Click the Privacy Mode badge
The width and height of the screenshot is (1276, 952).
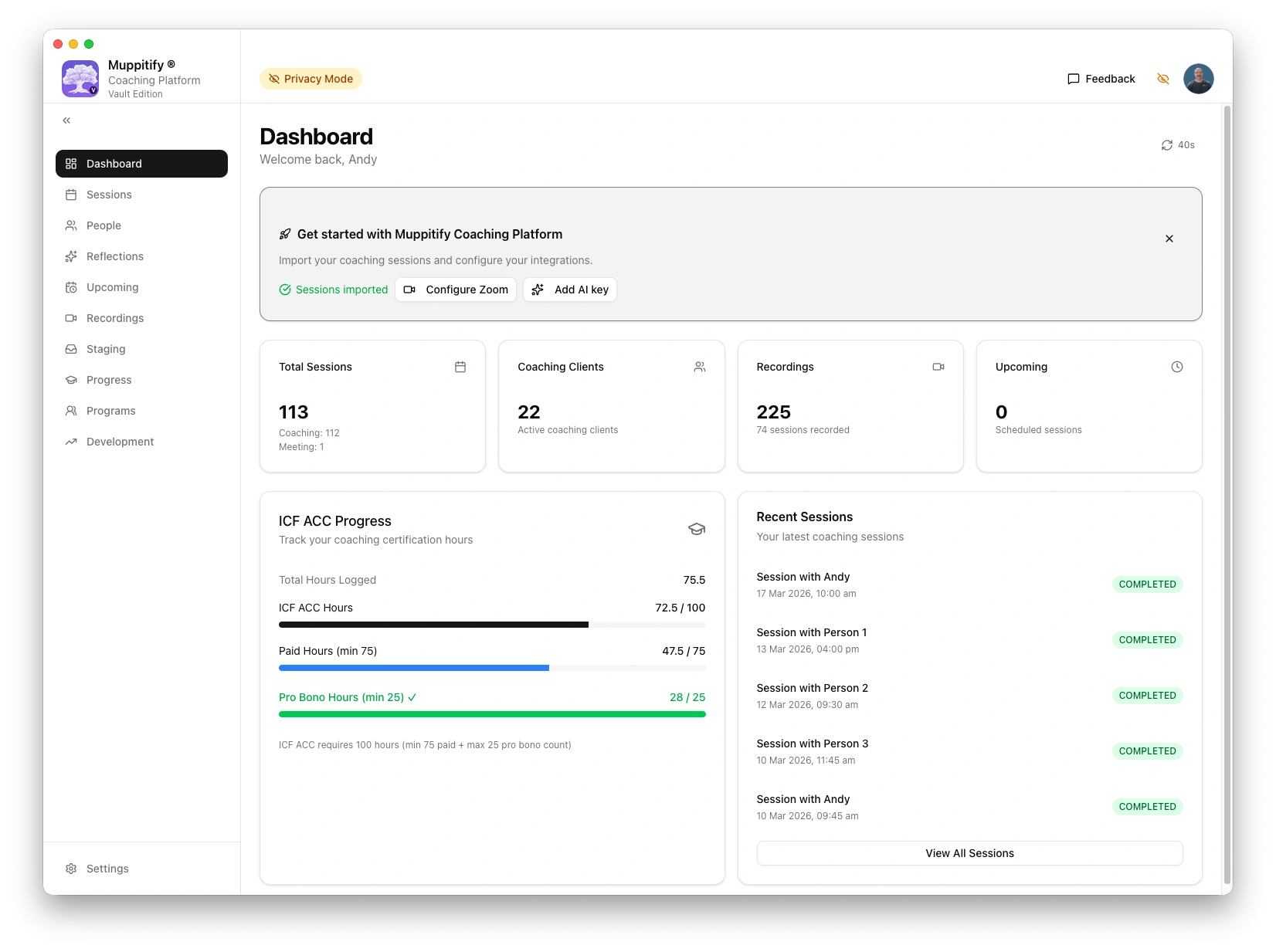click(x=311, y=79)
